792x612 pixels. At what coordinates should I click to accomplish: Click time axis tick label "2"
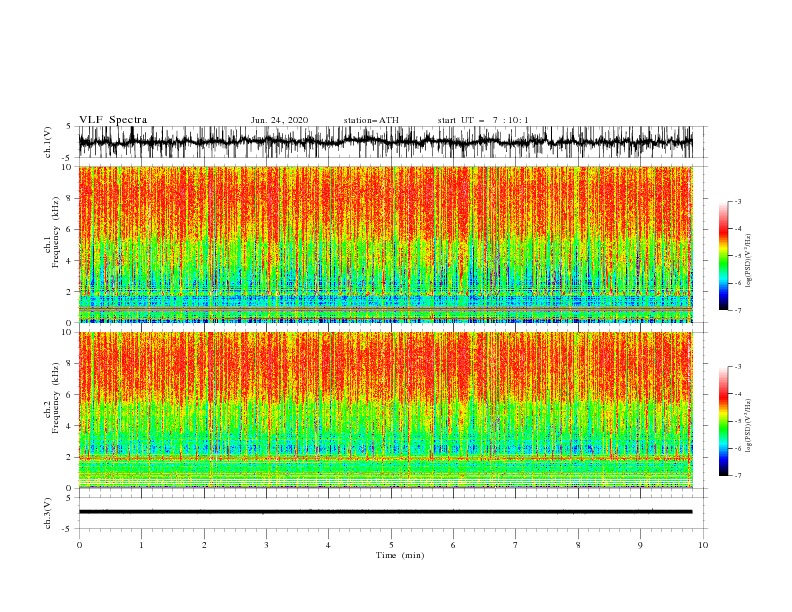204,545
